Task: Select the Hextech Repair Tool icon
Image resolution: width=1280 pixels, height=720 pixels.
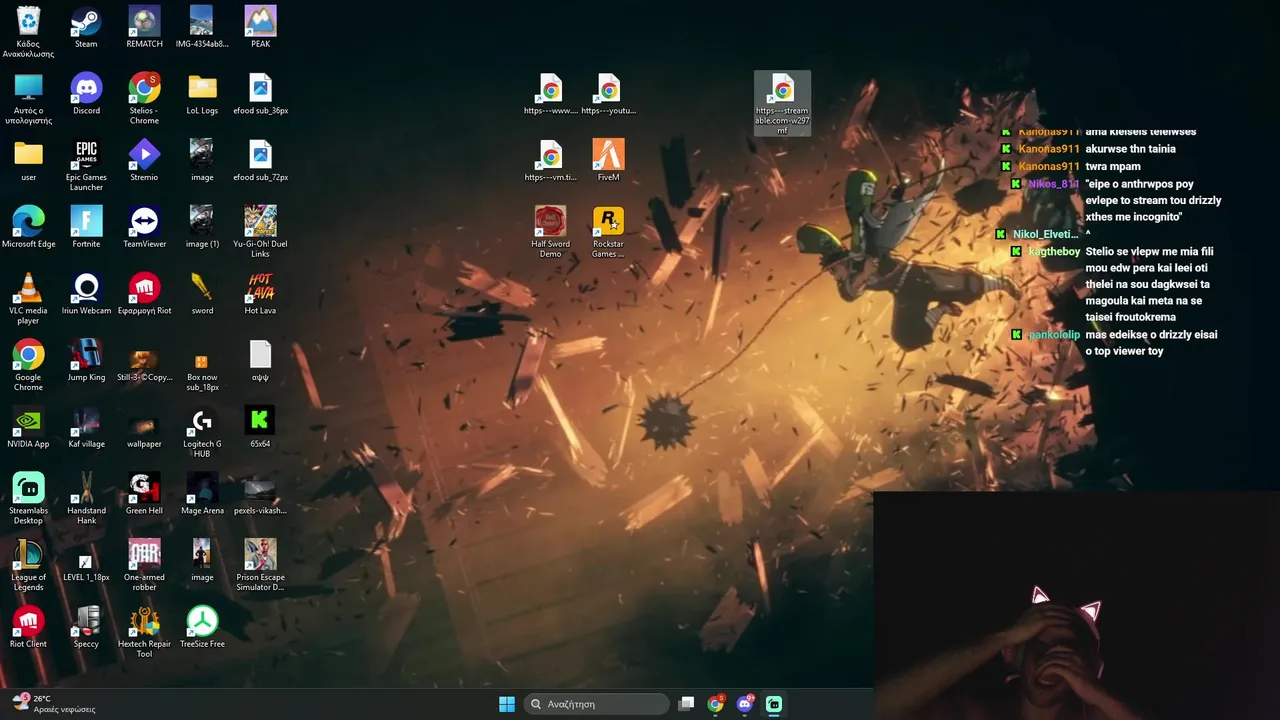Action: 144,632
